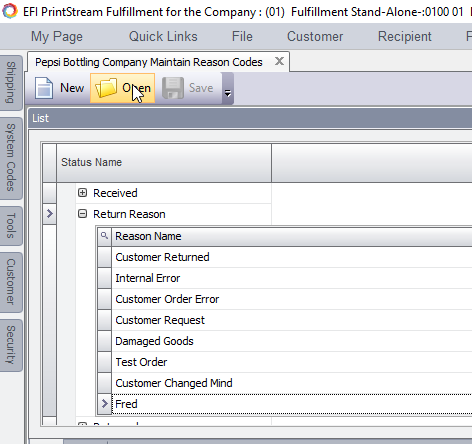Screen dimensions: 472x444
Task: Click the row selector beside Test Order
Action: tap(104, 362)
